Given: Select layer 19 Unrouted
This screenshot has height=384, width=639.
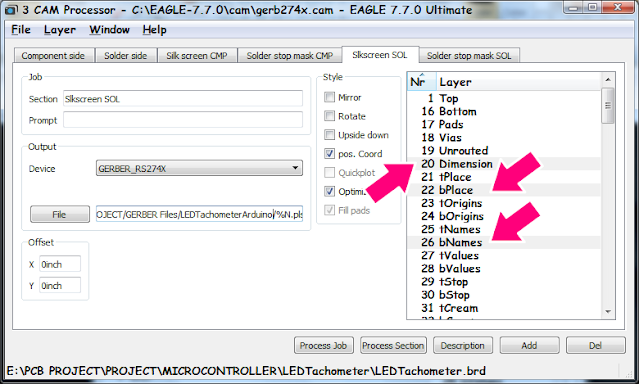Looking at the screenshot, I should coord(504,150).
